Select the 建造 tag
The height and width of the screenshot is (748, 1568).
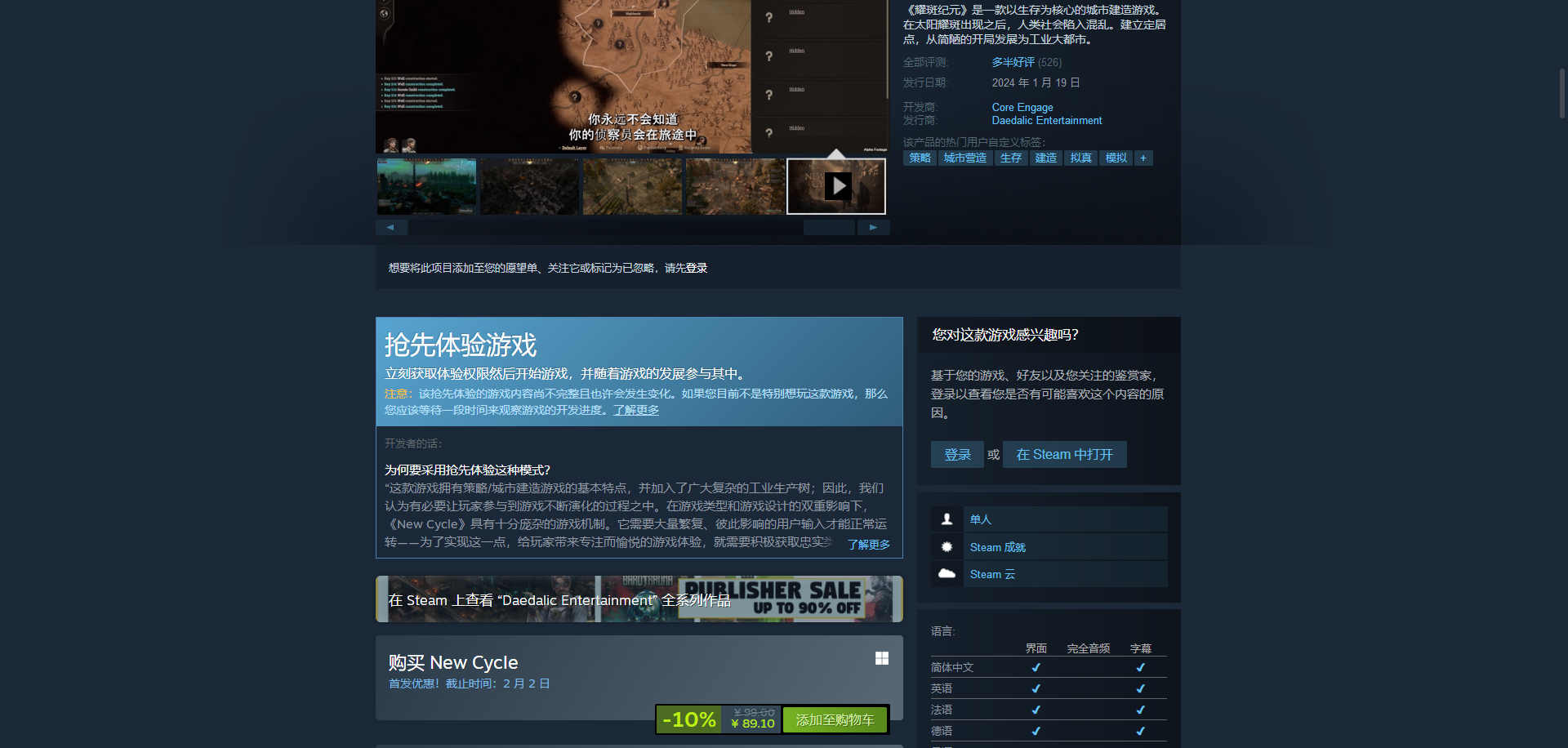pos(1045,158)
